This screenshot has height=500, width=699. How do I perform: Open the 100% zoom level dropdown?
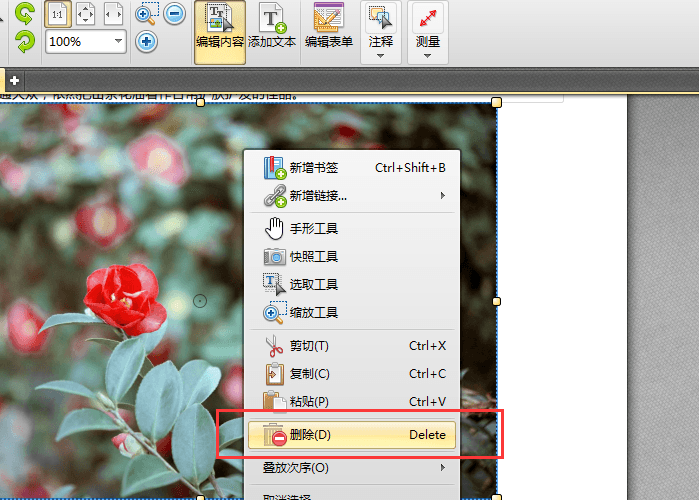click(118, 41)
